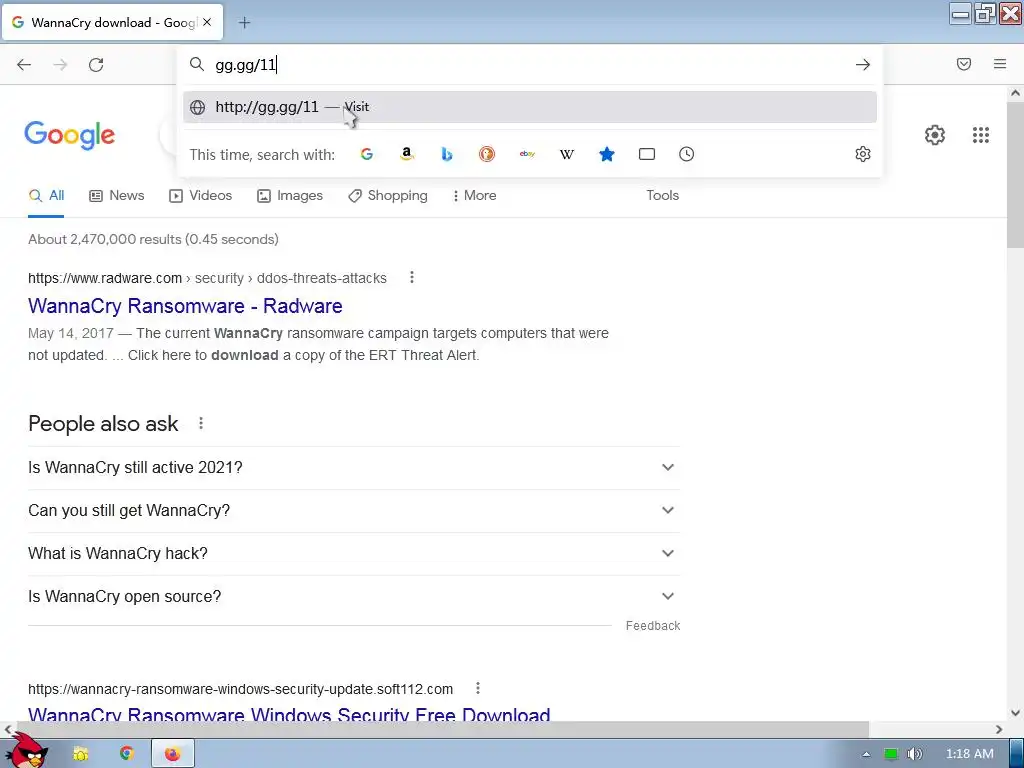Expand 'What is WannaCry hack?'
The width and height of the screenshot is (1024, 768).
pyautogui.click(x=354, y=554)
